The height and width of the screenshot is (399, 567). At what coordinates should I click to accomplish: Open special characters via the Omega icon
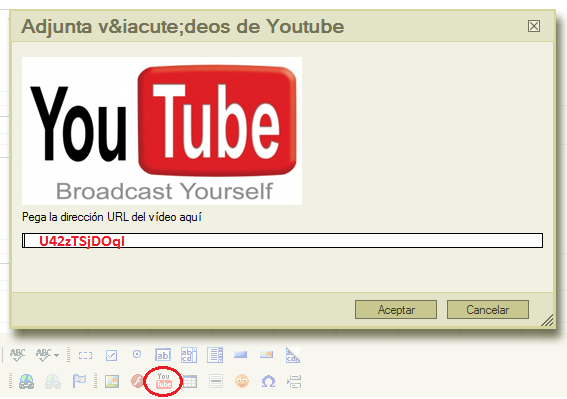(x=268, y=382)
